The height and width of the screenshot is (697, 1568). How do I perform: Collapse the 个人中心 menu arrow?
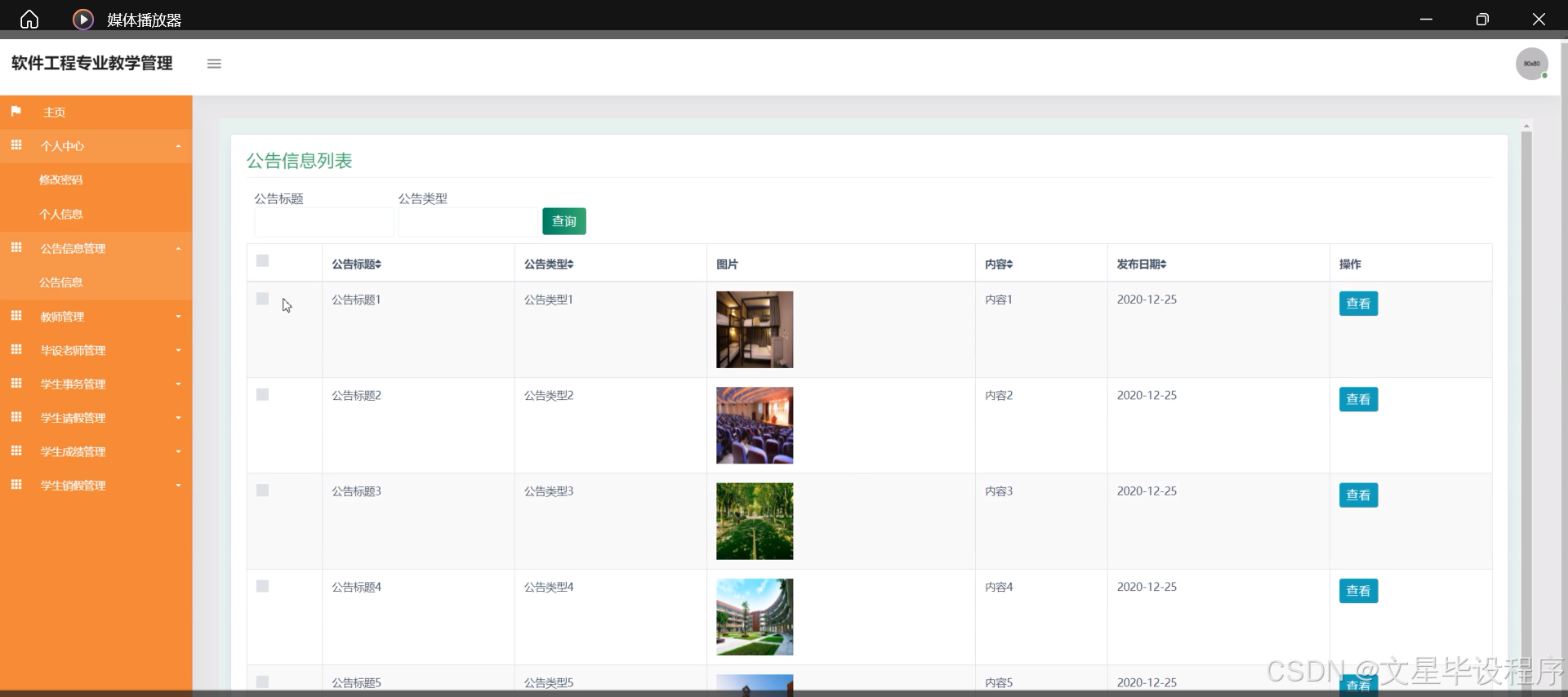pyautogui.click(x=178, y=146)
